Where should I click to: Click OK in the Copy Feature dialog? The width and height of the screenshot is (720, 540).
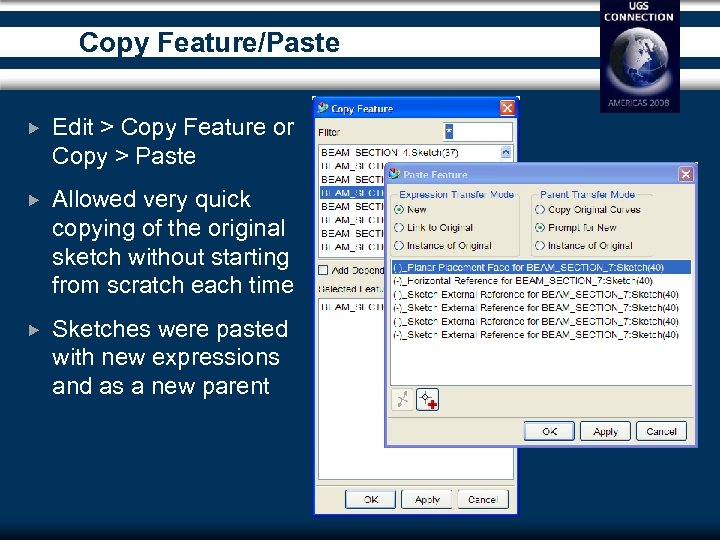click(371, 500)
